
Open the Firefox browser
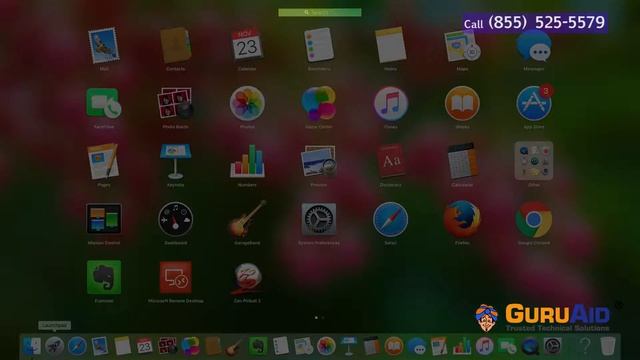pyautogui.click(x=462, y=219)
